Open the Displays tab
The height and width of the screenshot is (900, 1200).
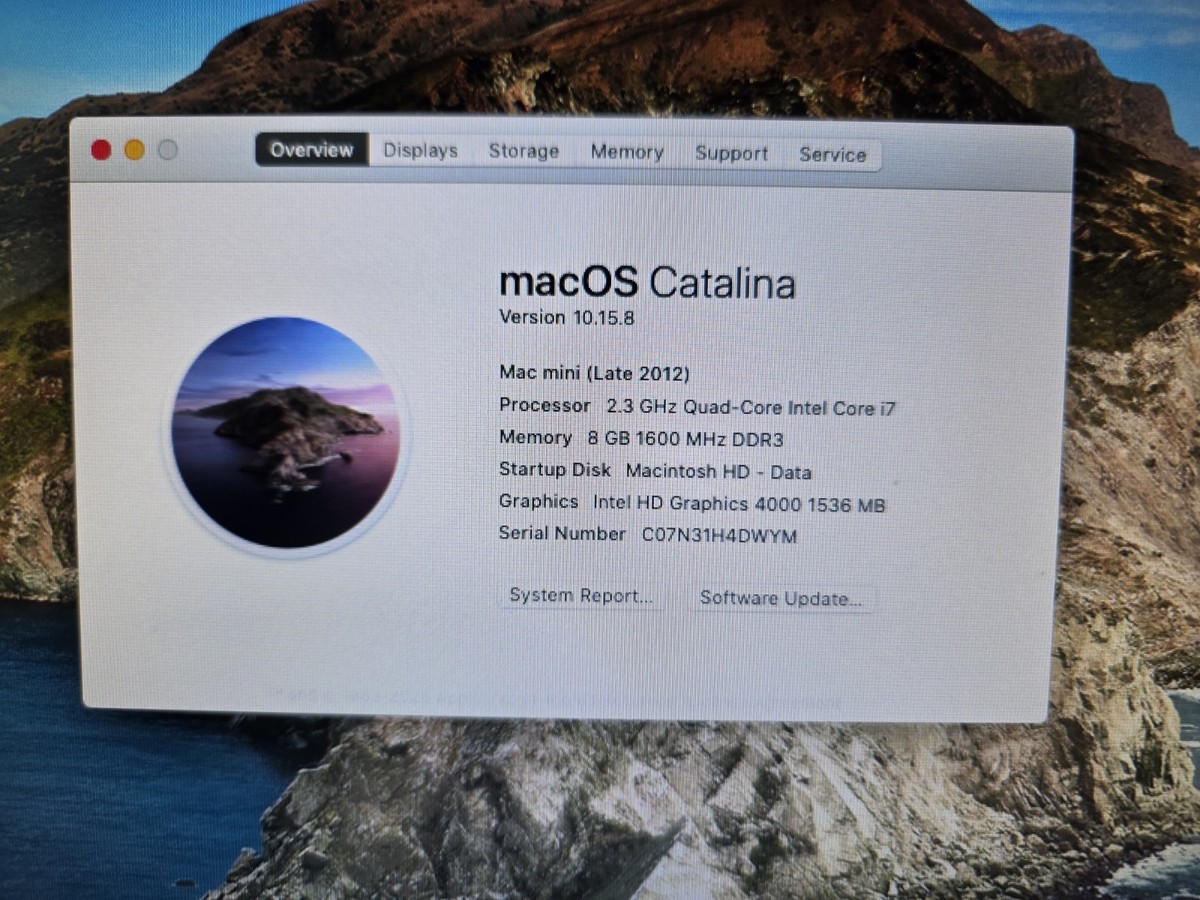click(420, 151)
